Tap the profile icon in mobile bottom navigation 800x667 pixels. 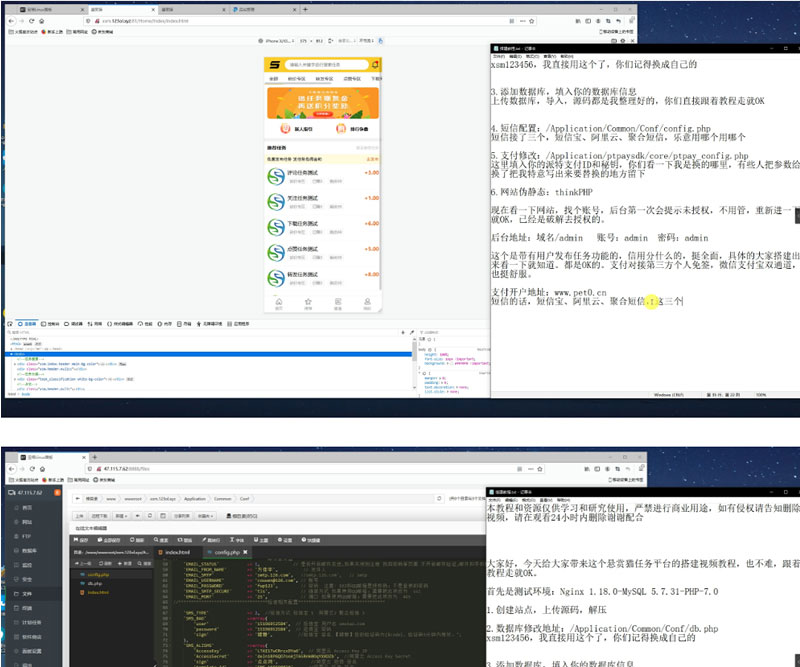tap(367, 303)
